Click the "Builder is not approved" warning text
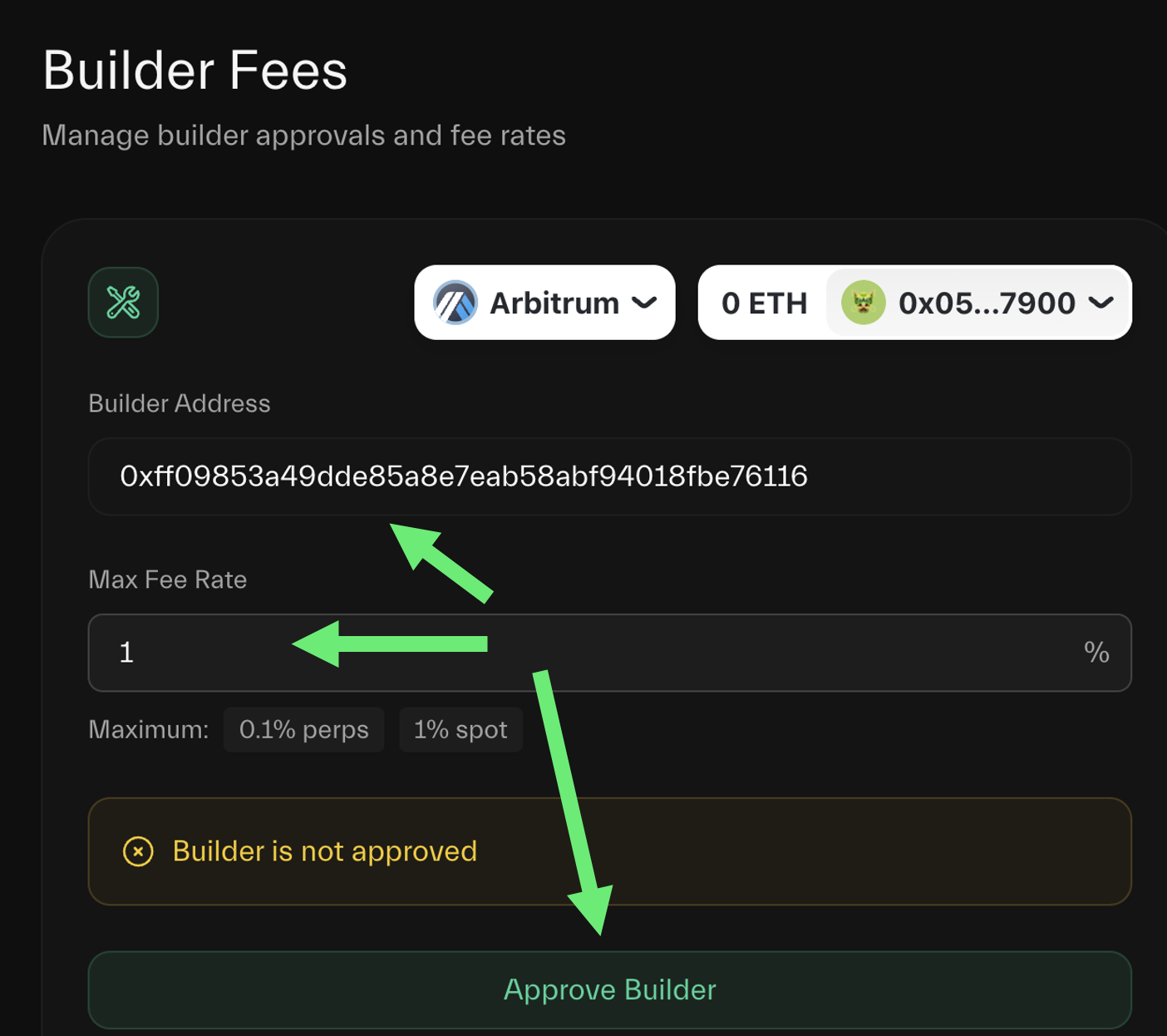Viewport: 1167px width, 1036px height. pyautogui.click(x=324, y=851)
